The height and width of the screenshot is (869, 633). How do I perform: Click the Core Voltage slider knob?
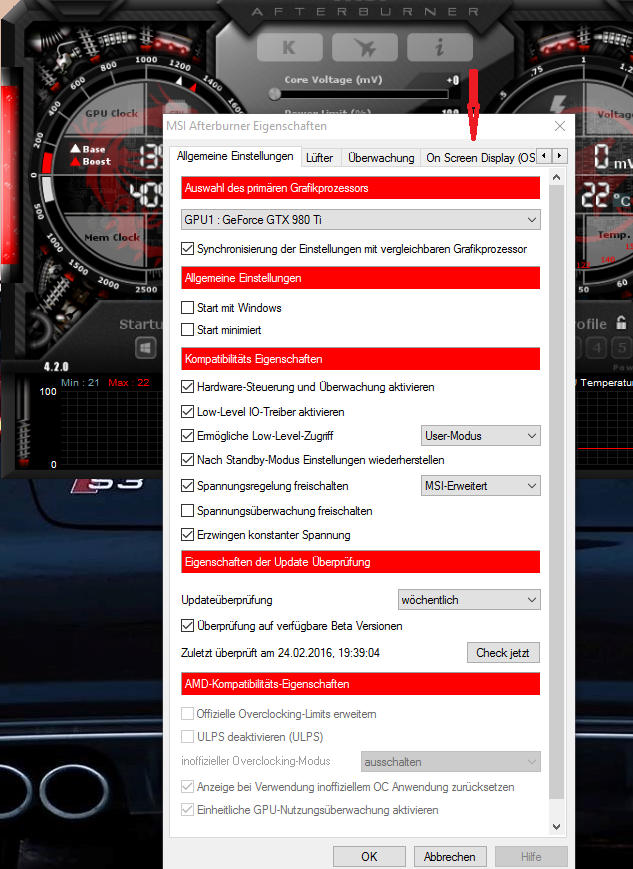274,94
